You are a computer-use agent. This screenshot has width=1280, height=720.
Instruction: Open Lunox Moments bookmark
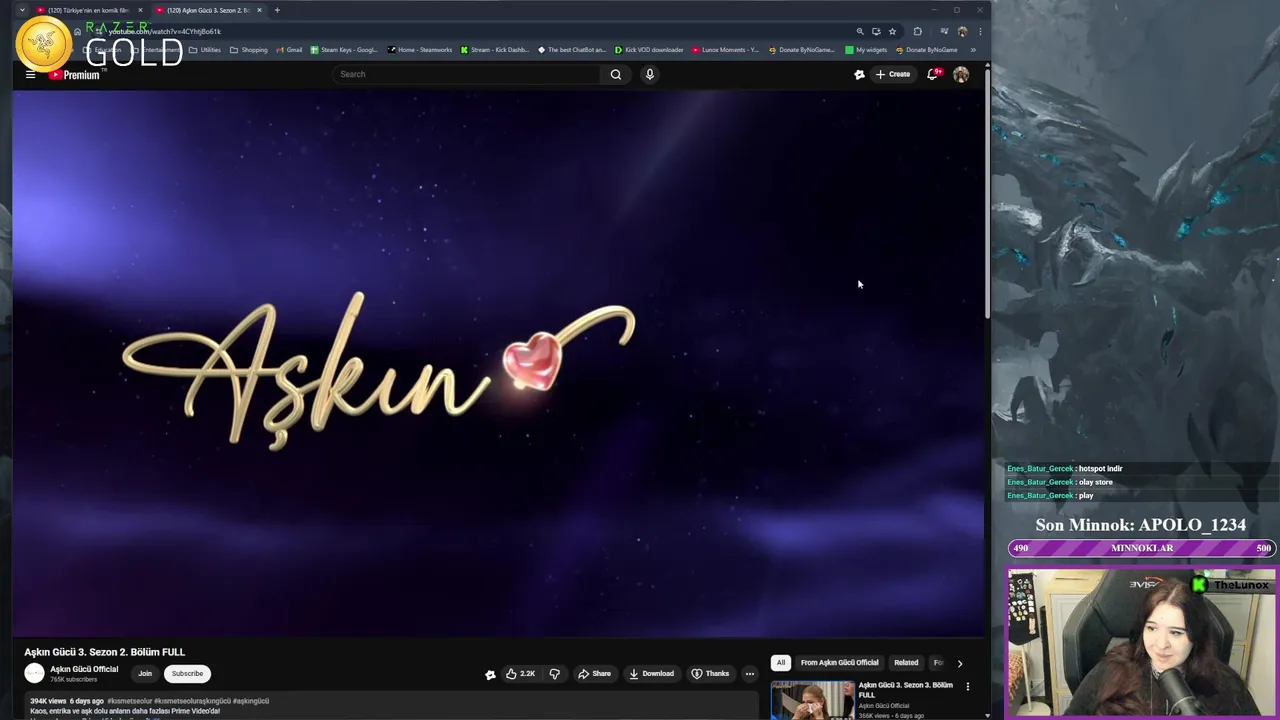click(726, 50)
